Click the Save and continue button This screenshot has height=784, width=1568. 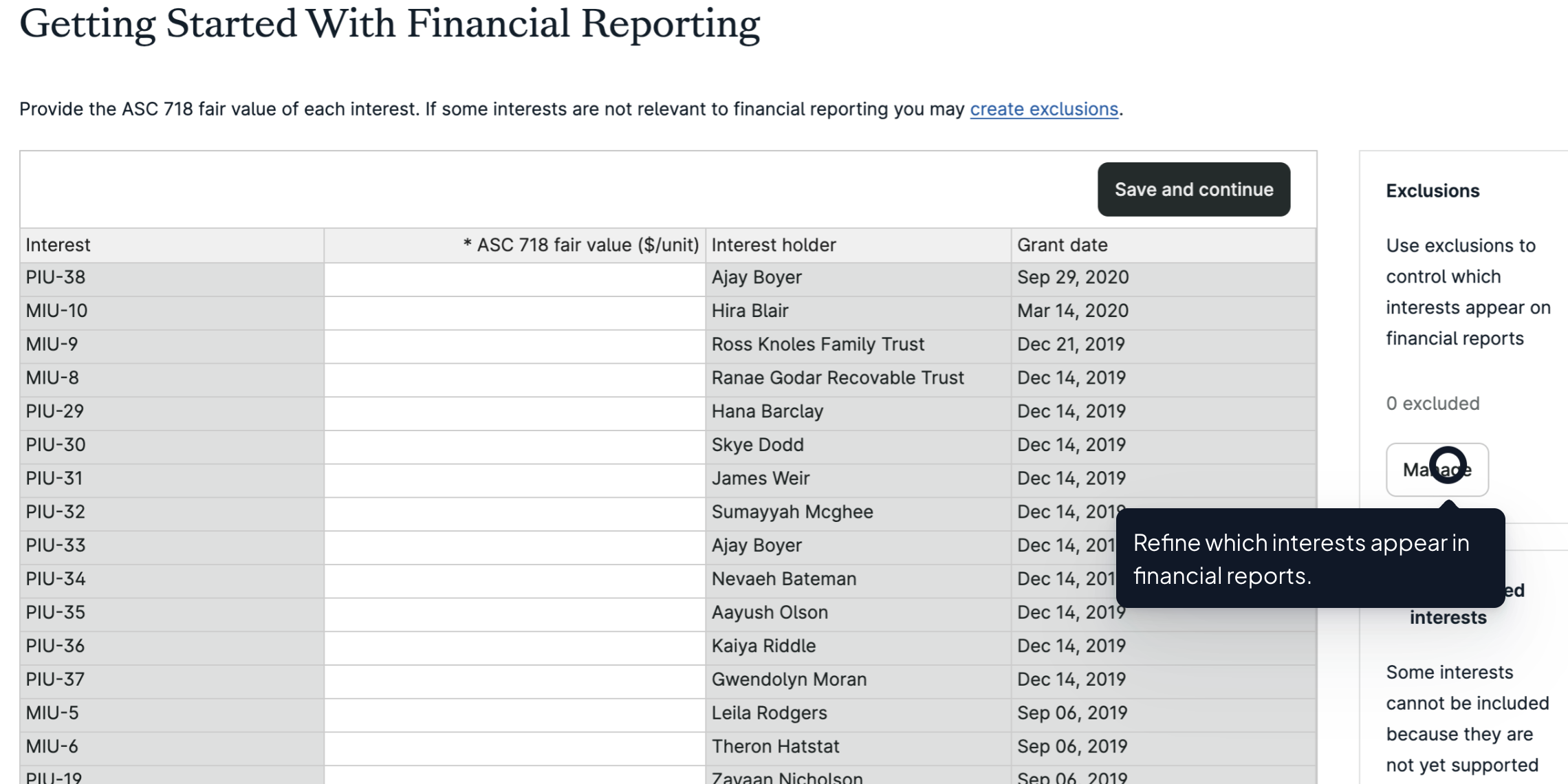[x=1193, y=189]
